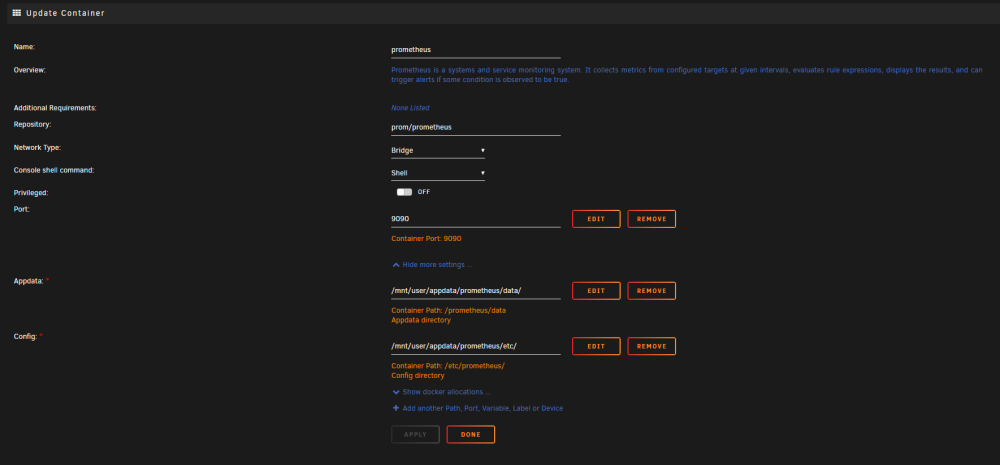Click Add another Path, Port, Variable link
This screenshot has width=1000, height=465.
[483, 408]
